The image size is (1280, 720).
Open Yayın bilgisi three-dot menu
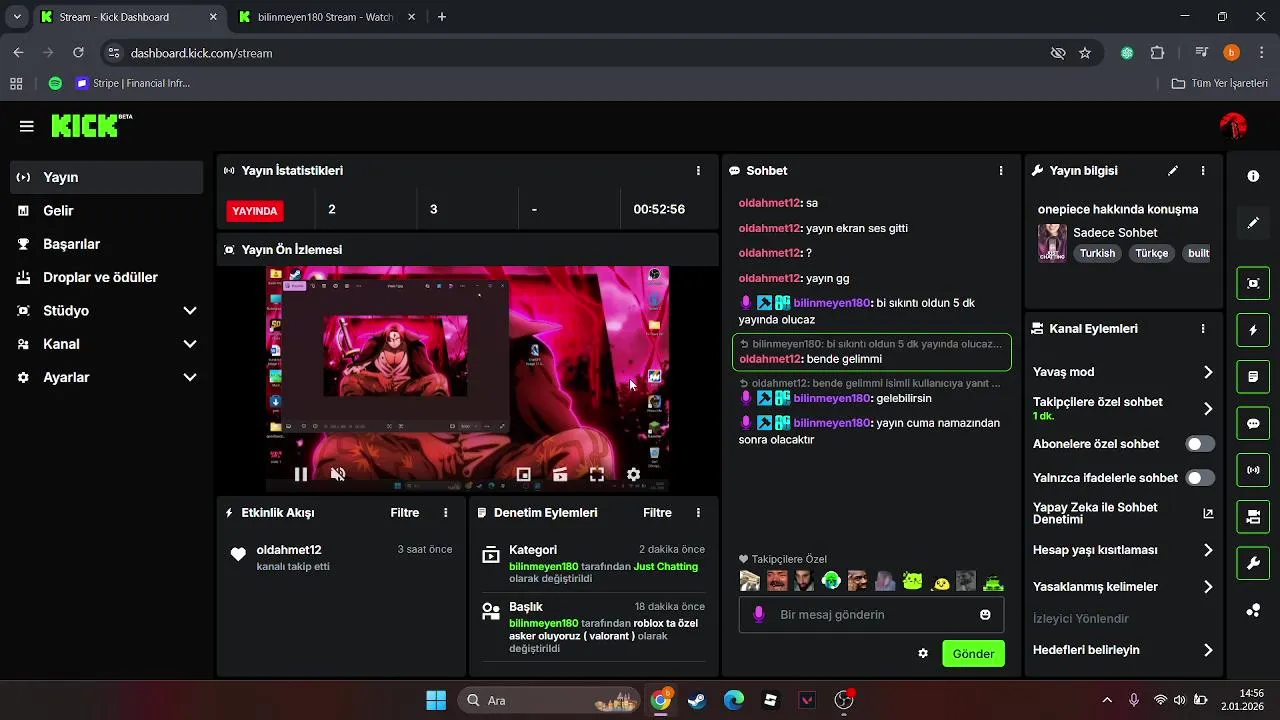[1203, 171]
